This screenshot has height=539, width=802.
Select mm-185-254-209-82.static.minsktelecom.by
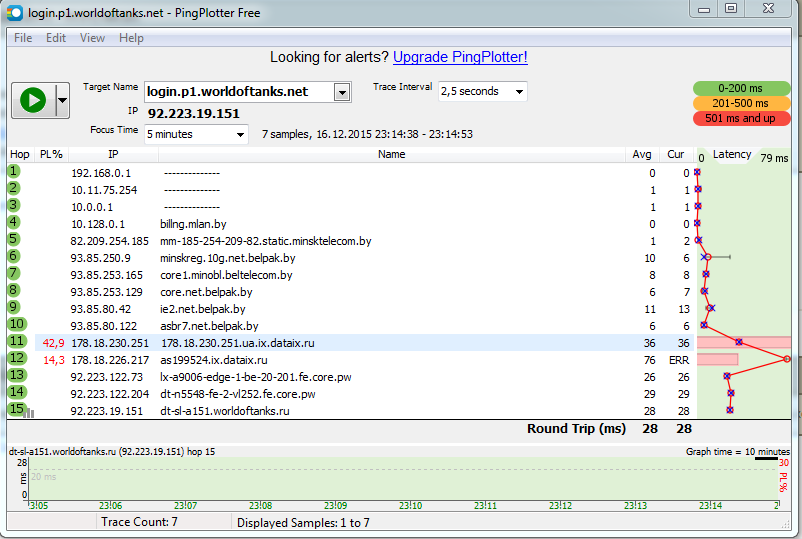coord(266,241)
